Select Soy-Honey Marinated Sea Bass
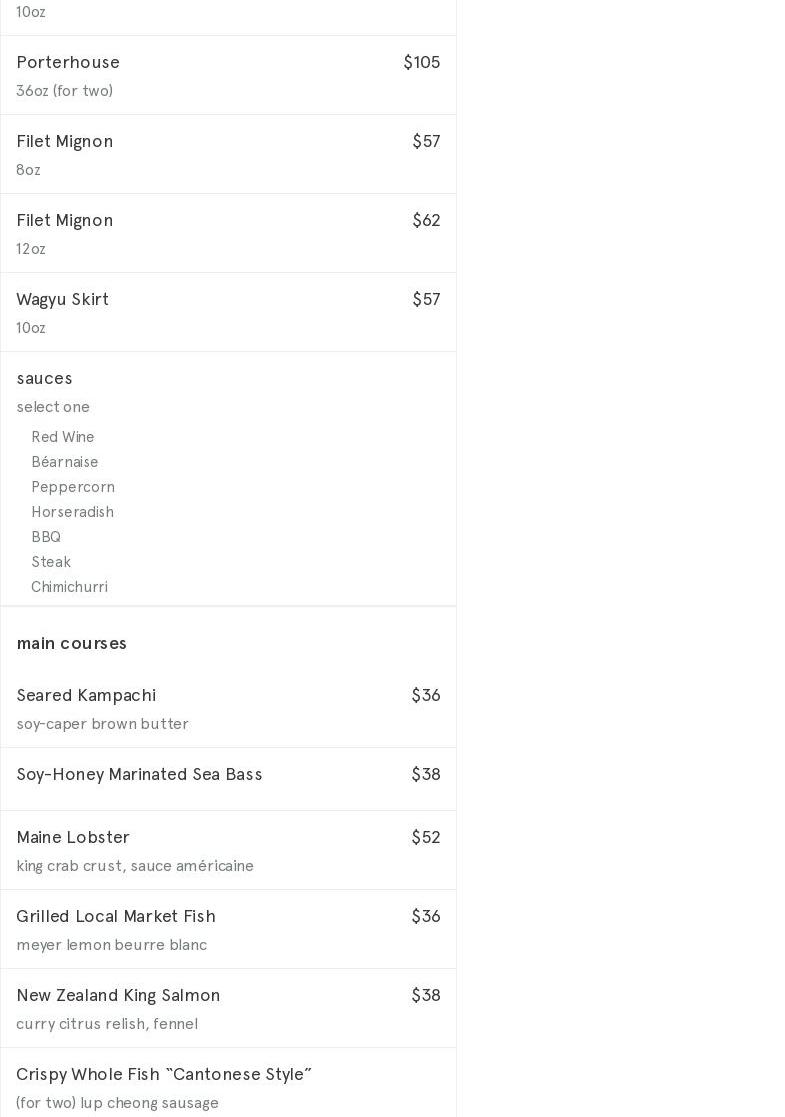This screenshot has height=1117, width=785. 139,775
